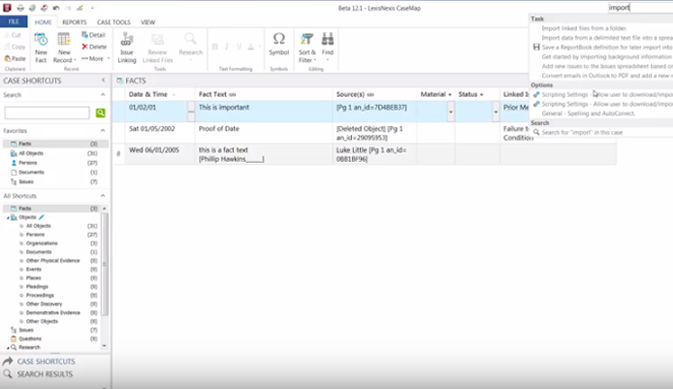
Task: Open the More dropdown in Record group
Action: [95, 58]
